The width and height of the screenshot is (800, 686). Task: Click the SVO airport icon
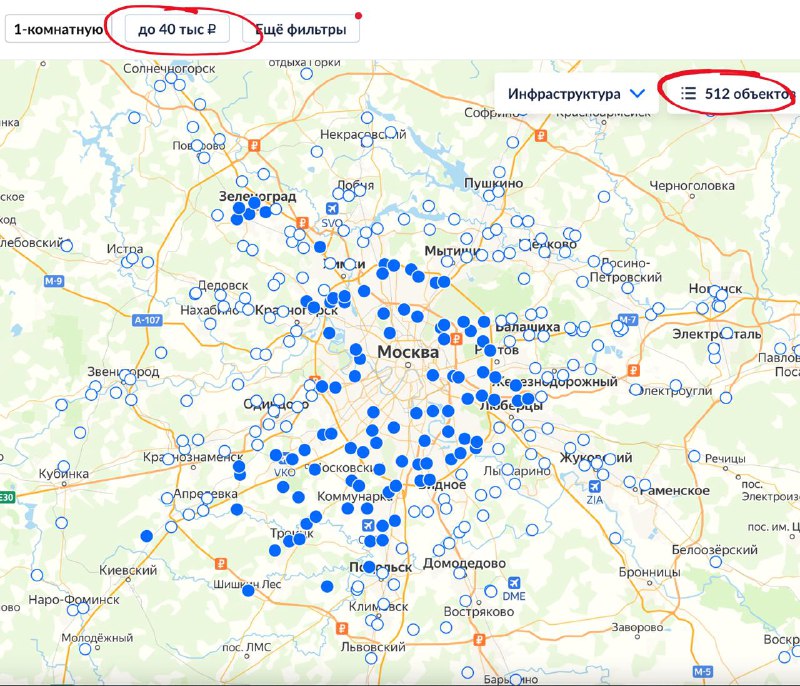332,208
